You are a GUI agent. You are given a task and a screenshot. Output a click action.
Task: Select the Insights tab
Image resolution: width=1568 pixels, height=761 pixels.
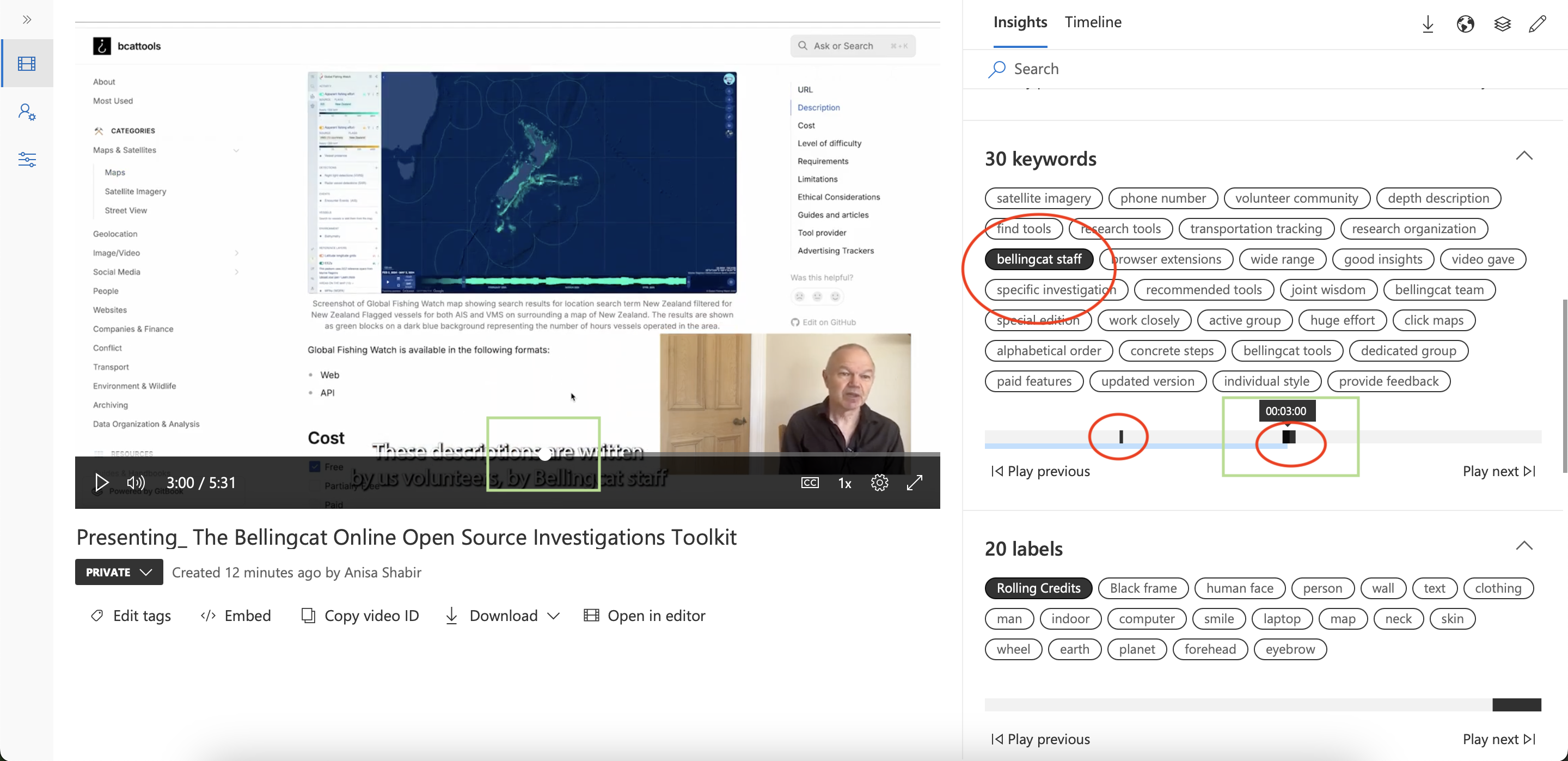pyautogui.click(x=1020, y=22)
